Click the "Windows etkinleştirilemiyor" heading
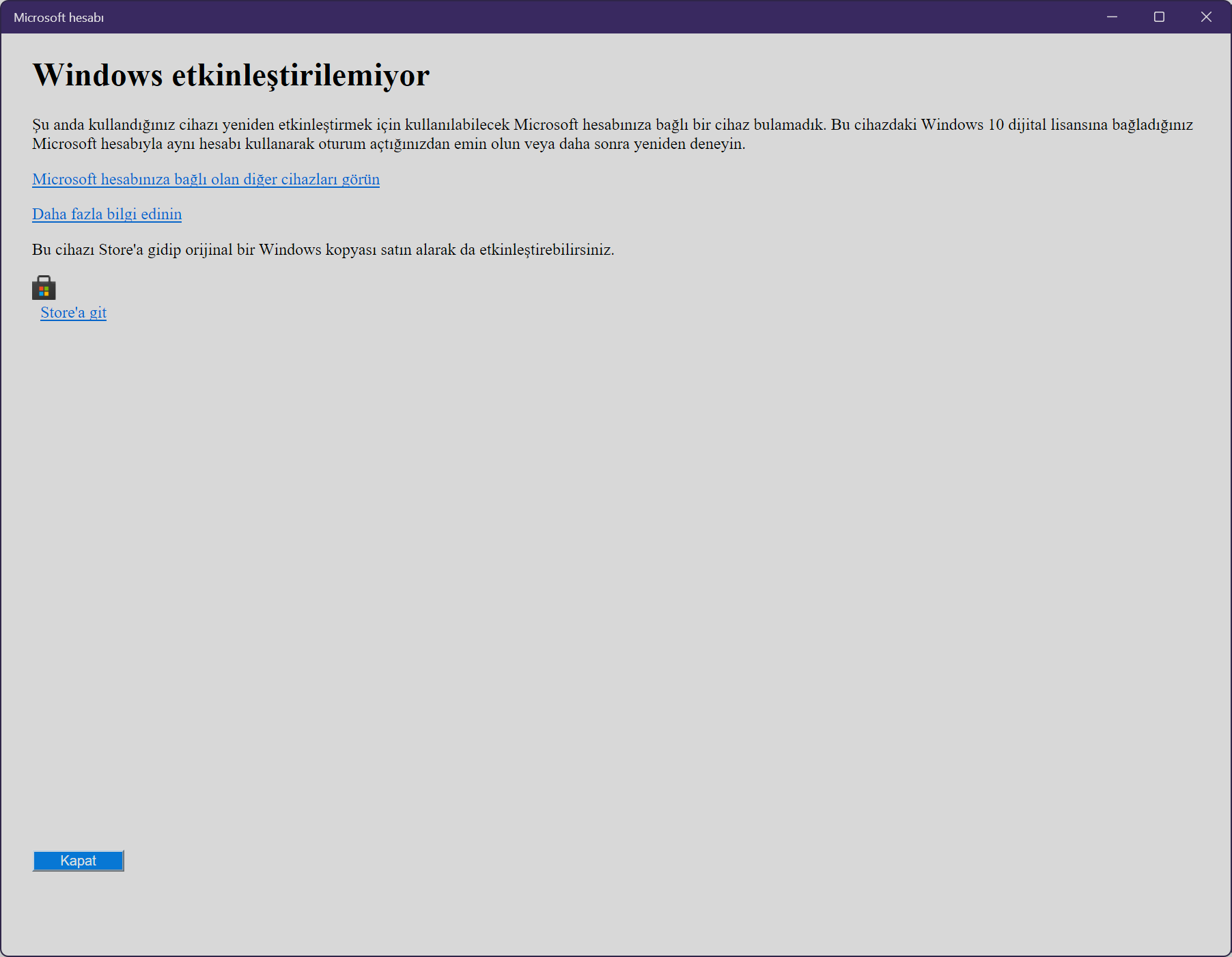This screenshot has height=957, width=1232. 231,75
